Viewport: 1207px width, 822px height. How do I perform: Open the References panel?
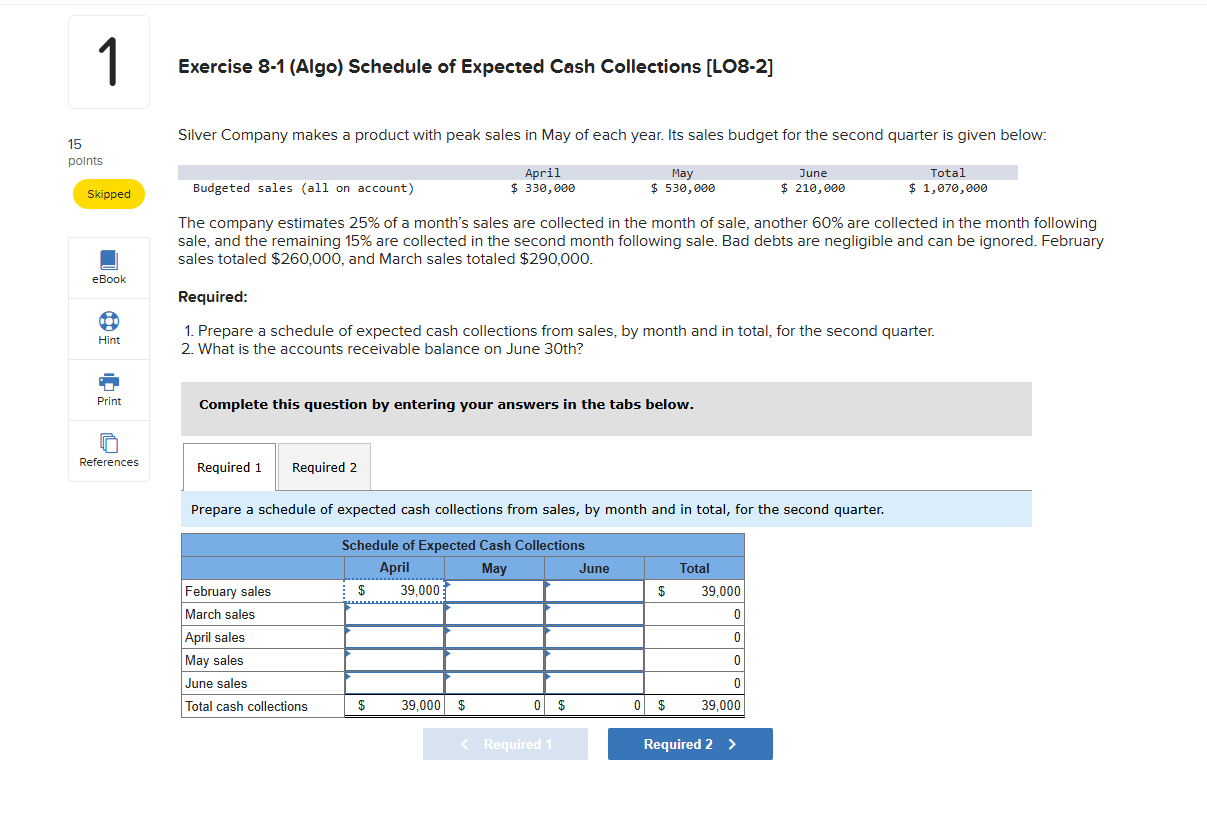[108, 451]
